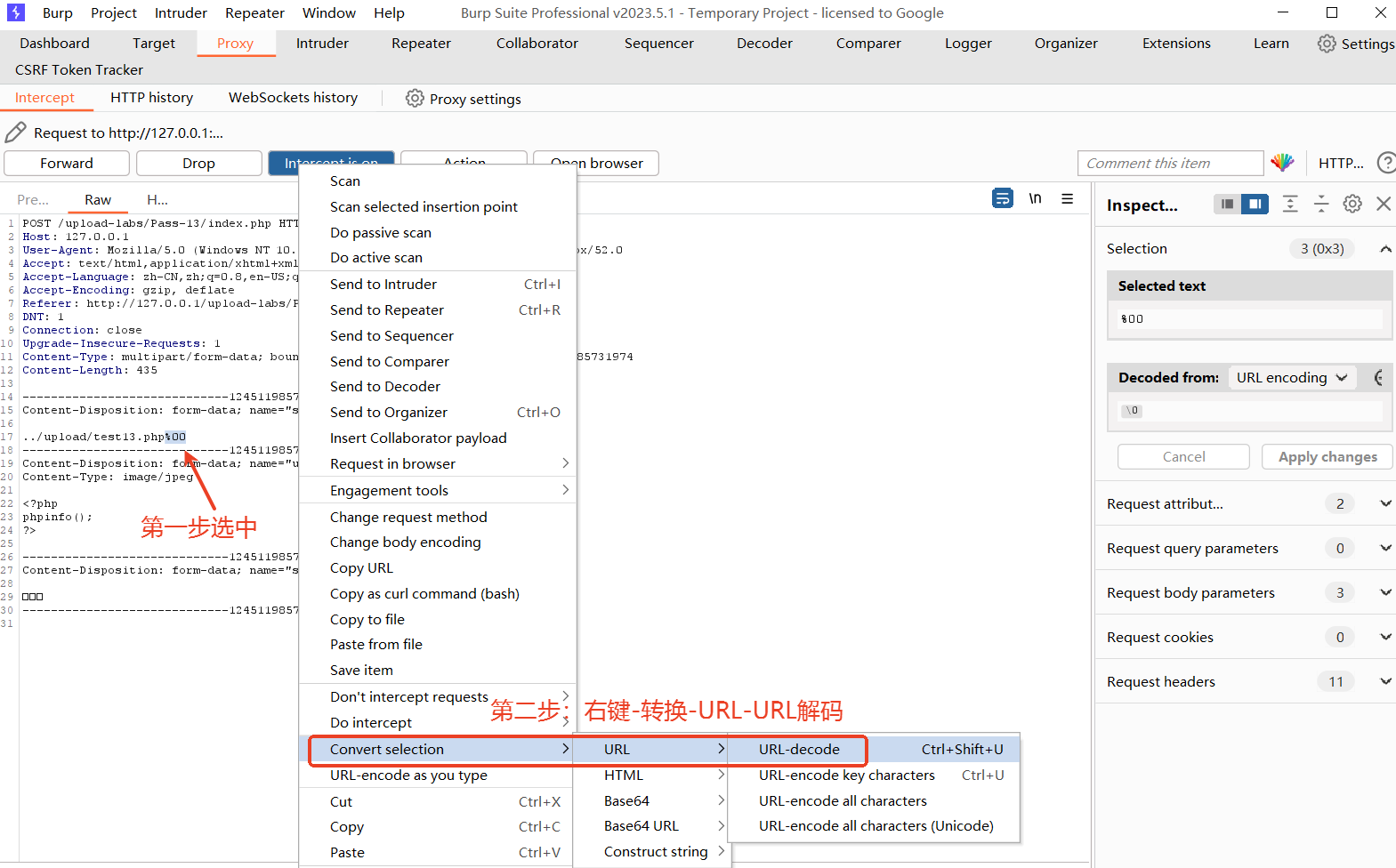Image resolution: width=1396 pixels, height=868 pixels.
Task: Select the Pretty editor tab
Action: click(x=33, y=200)
